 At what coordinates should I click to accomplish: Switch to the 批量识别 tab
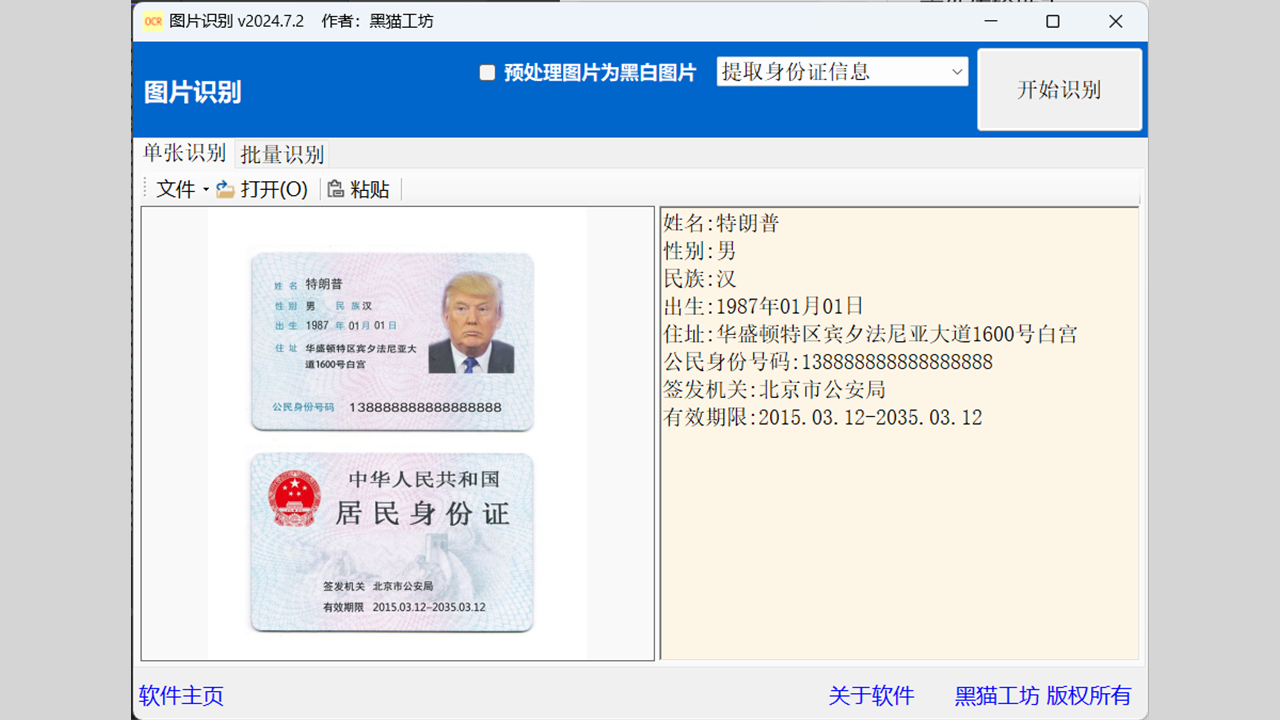(x=282, y=155)
